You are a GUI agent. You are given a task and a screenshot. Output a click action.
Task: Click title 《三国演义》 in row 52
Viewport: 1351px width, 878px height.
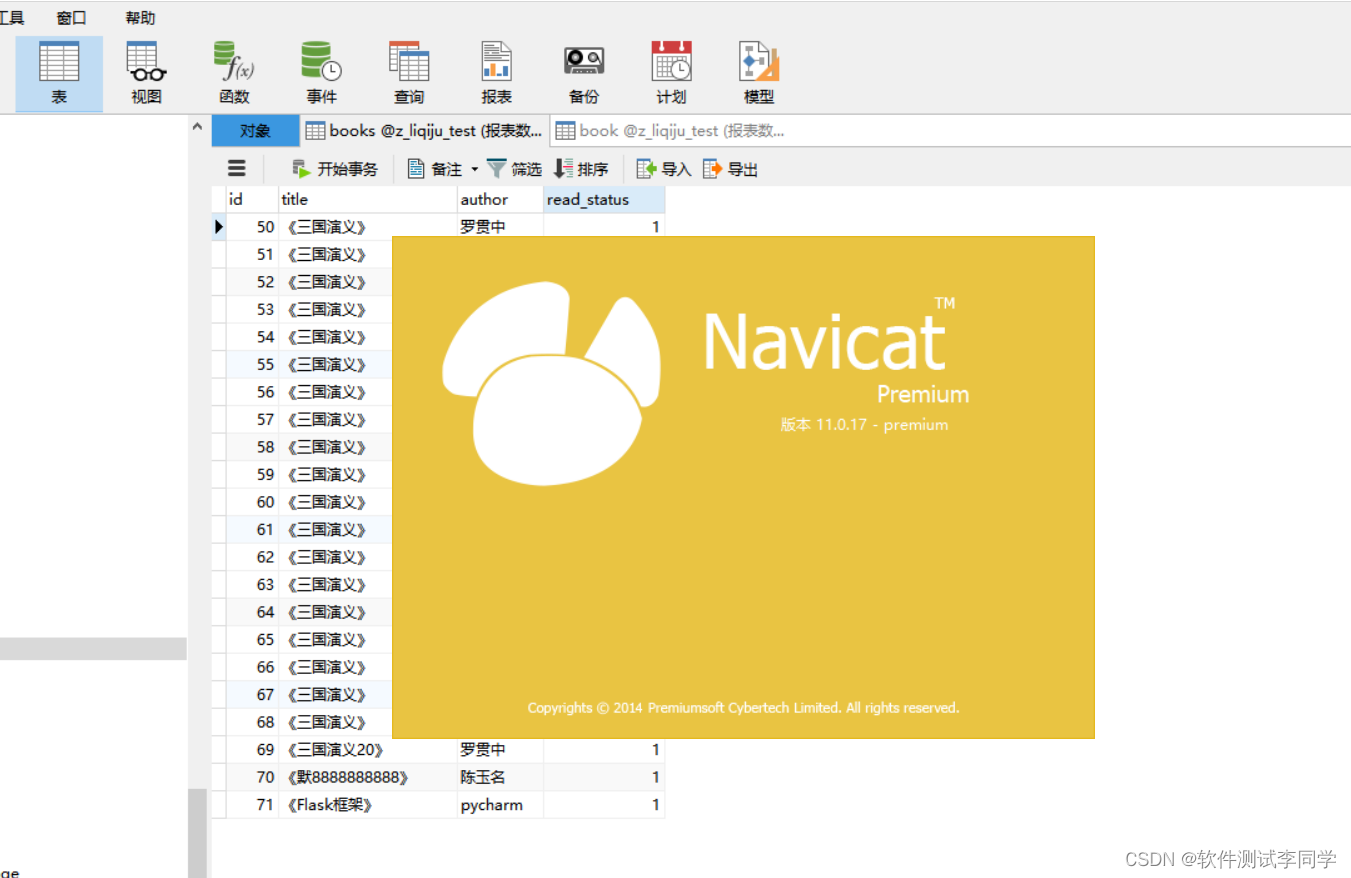coord(335,282)
